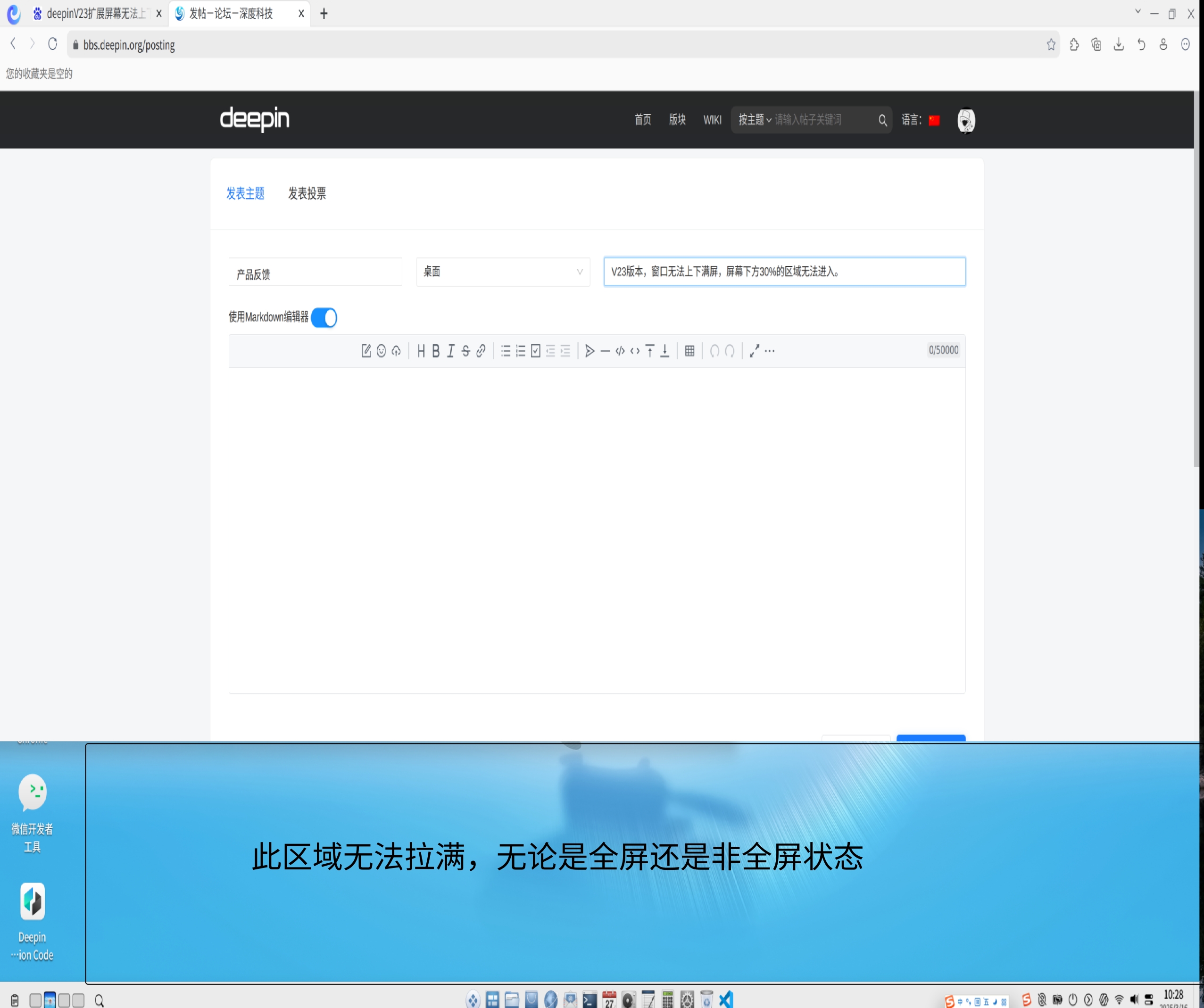
Task: Click the deepin logo
Action: [x=255, y=119]
